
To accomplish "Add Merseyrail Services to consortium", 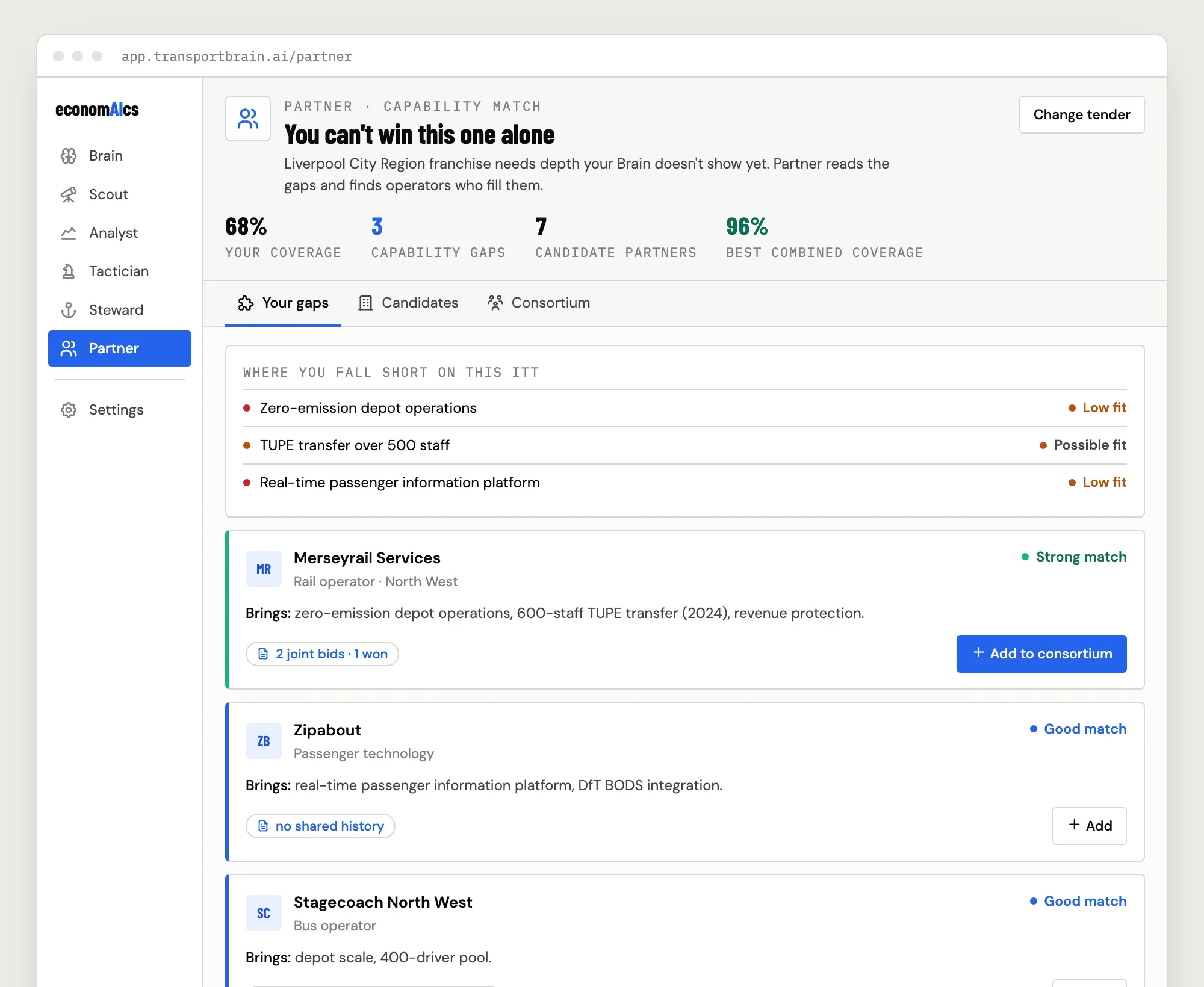I will pyautogui.click(x=1041, y=654).
